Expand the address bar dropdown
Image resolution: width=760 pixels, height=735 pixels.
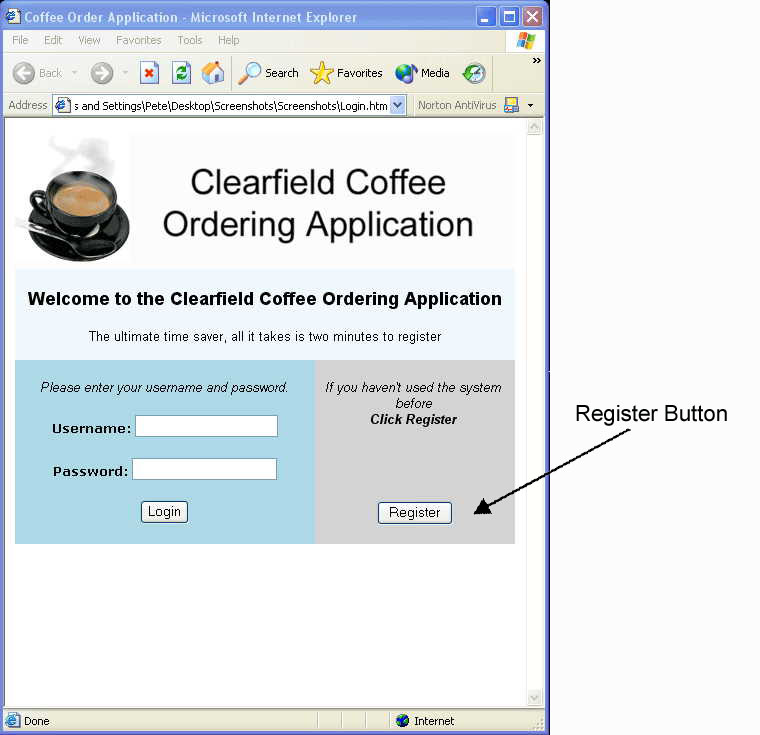coord(398,105)
